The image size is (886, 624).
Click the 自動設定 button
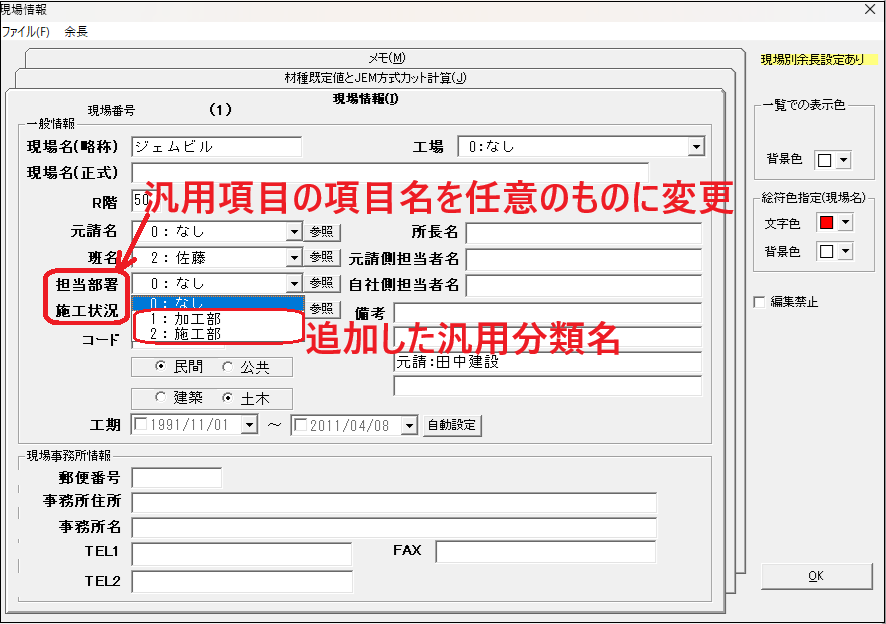coord(452,425)
